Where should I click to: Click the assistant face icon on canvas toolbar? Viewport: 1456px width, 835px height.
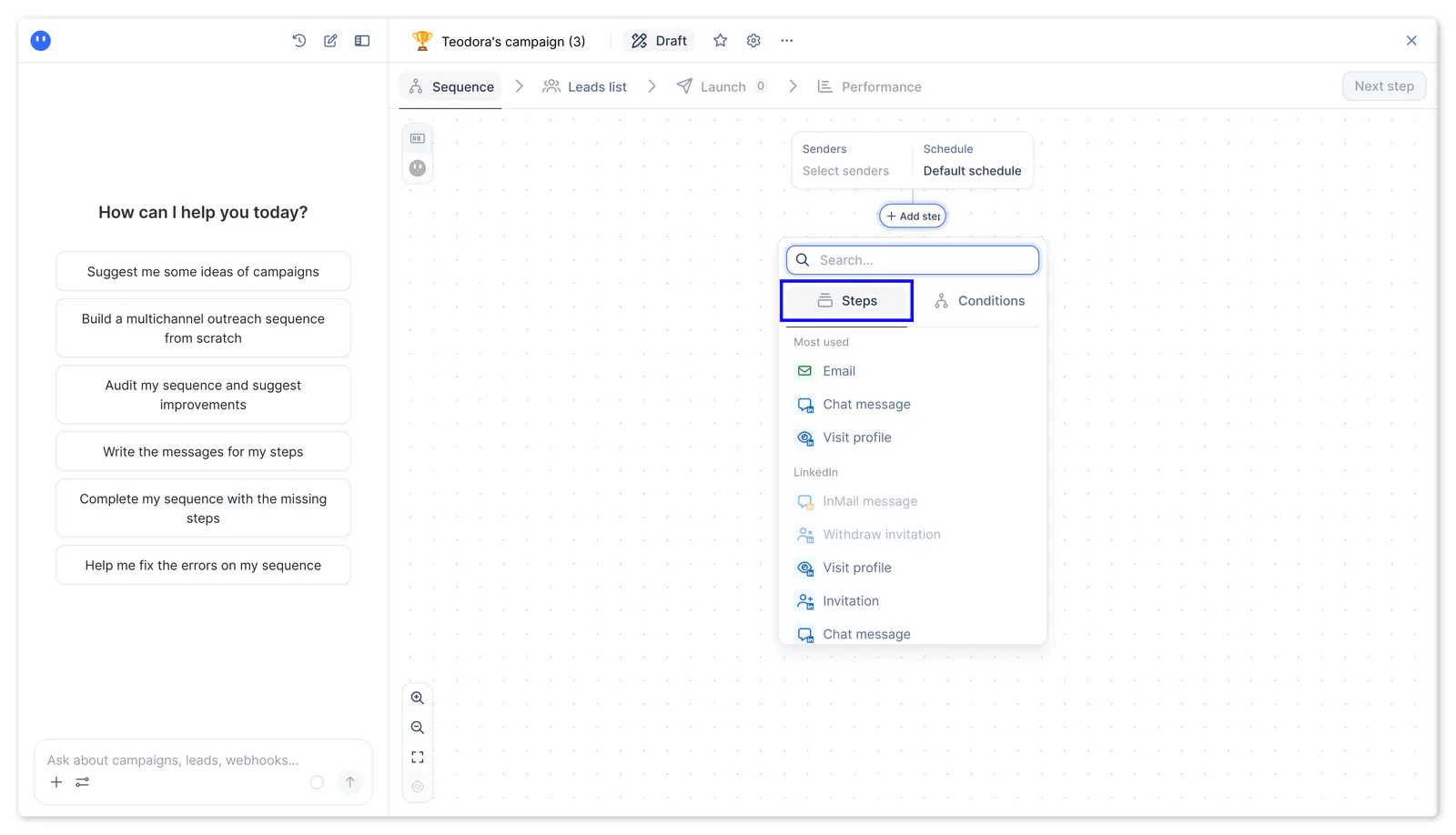click(x=418, y=168)
